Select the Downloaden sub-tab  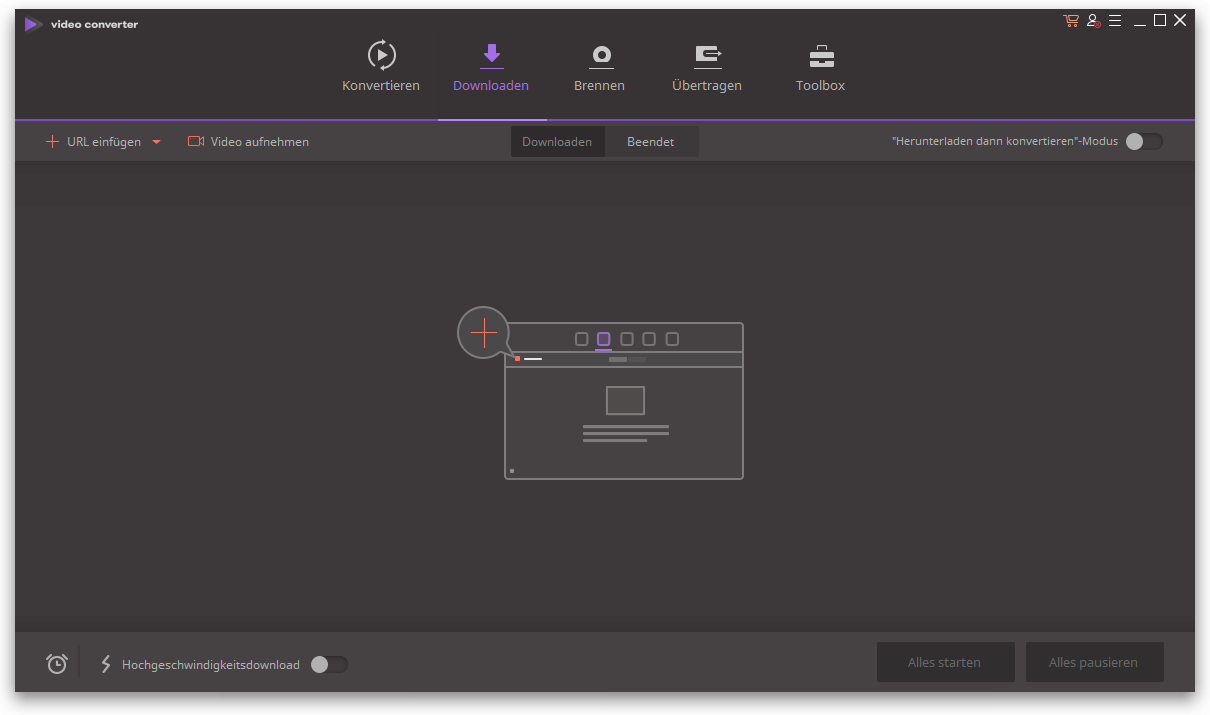coord(557,142)
